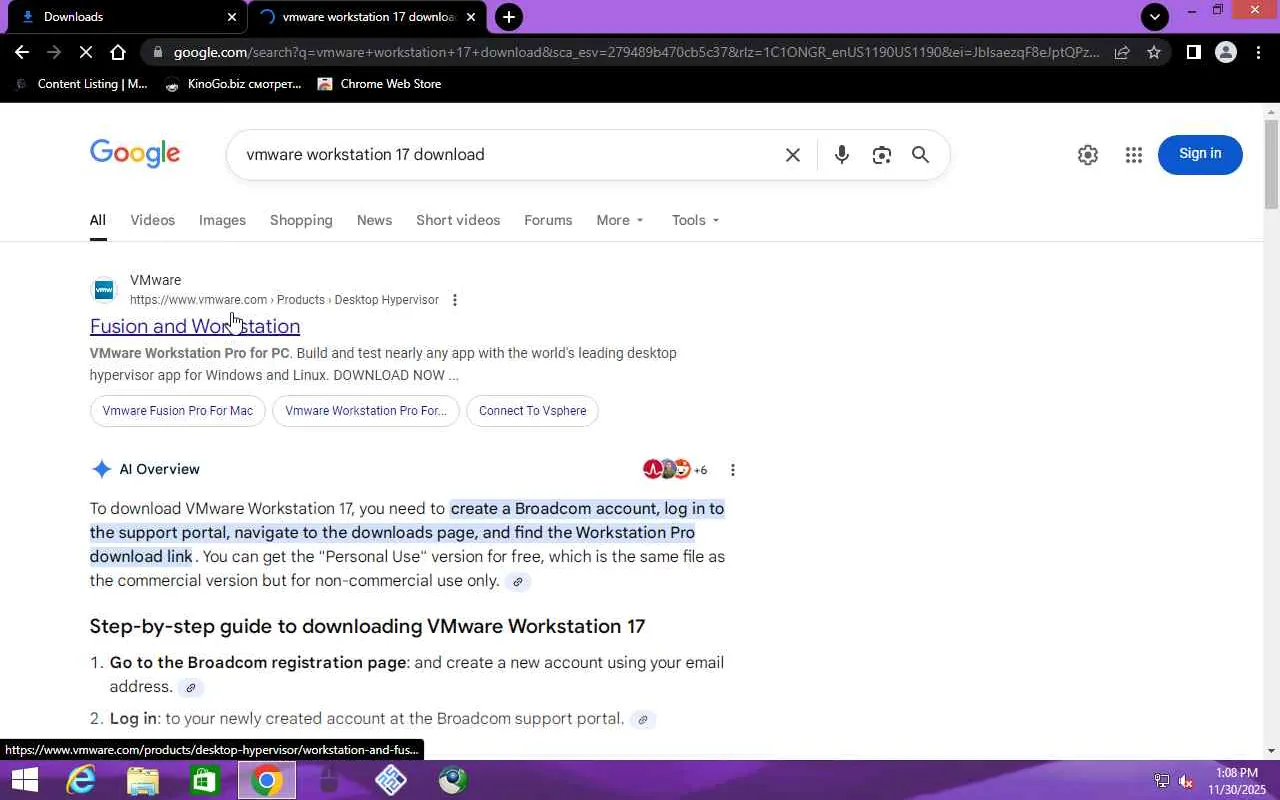Image resolution: width=1280 pixels, height=800 pixels.
Task: Click the source link chip after 'address.'
Action: 190,688
